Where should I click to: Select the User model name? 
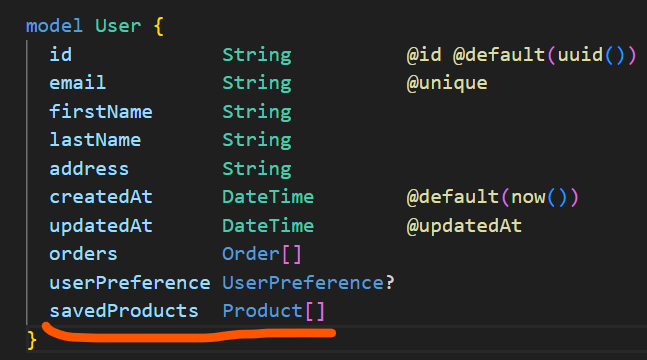coord(118,26)
